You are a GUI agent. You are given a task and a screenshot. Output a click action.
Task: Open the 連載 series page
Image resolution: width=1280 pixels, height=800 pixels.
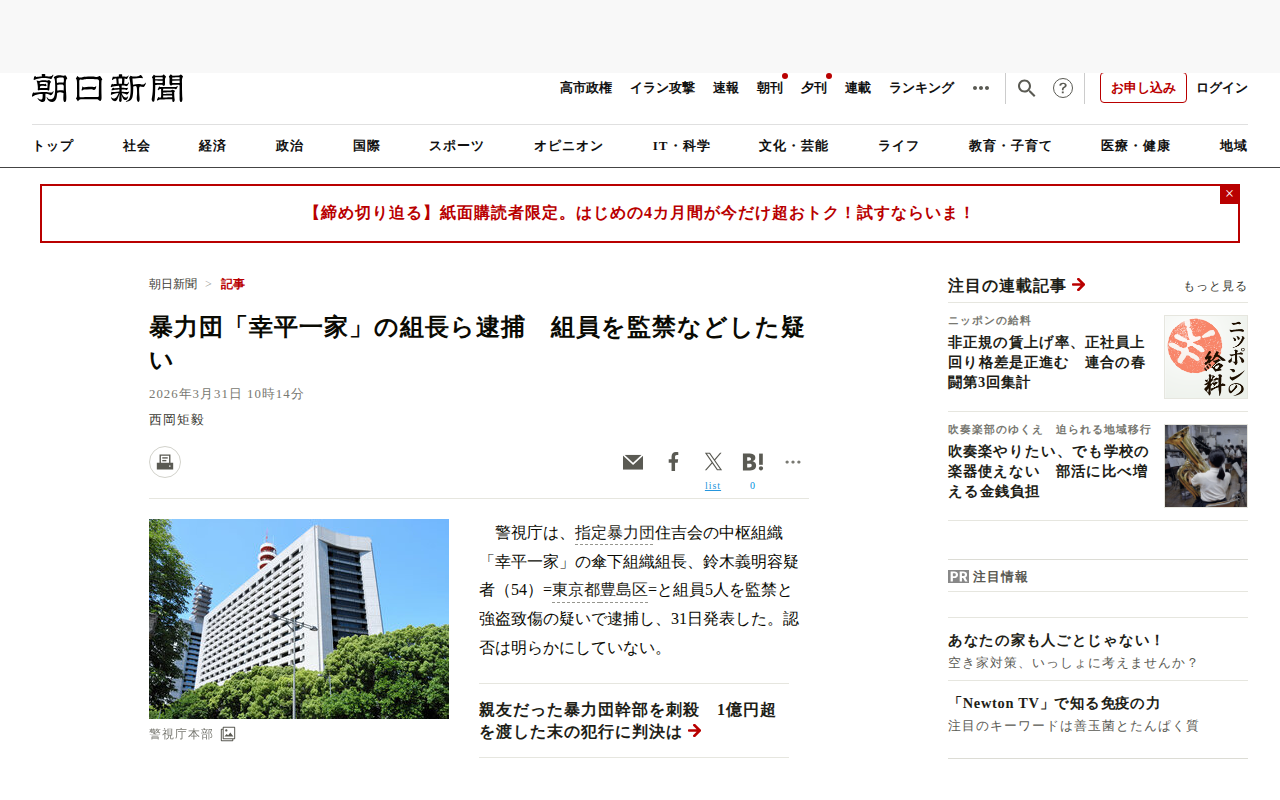(858, 88)
